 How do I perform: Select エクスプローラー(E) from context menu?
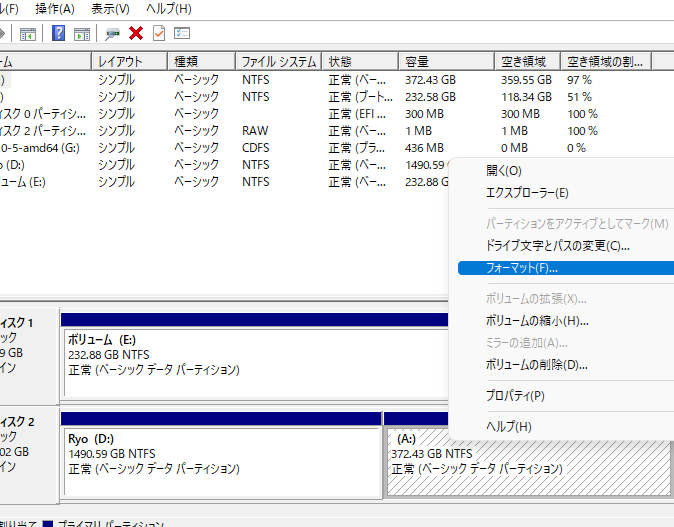526,193
